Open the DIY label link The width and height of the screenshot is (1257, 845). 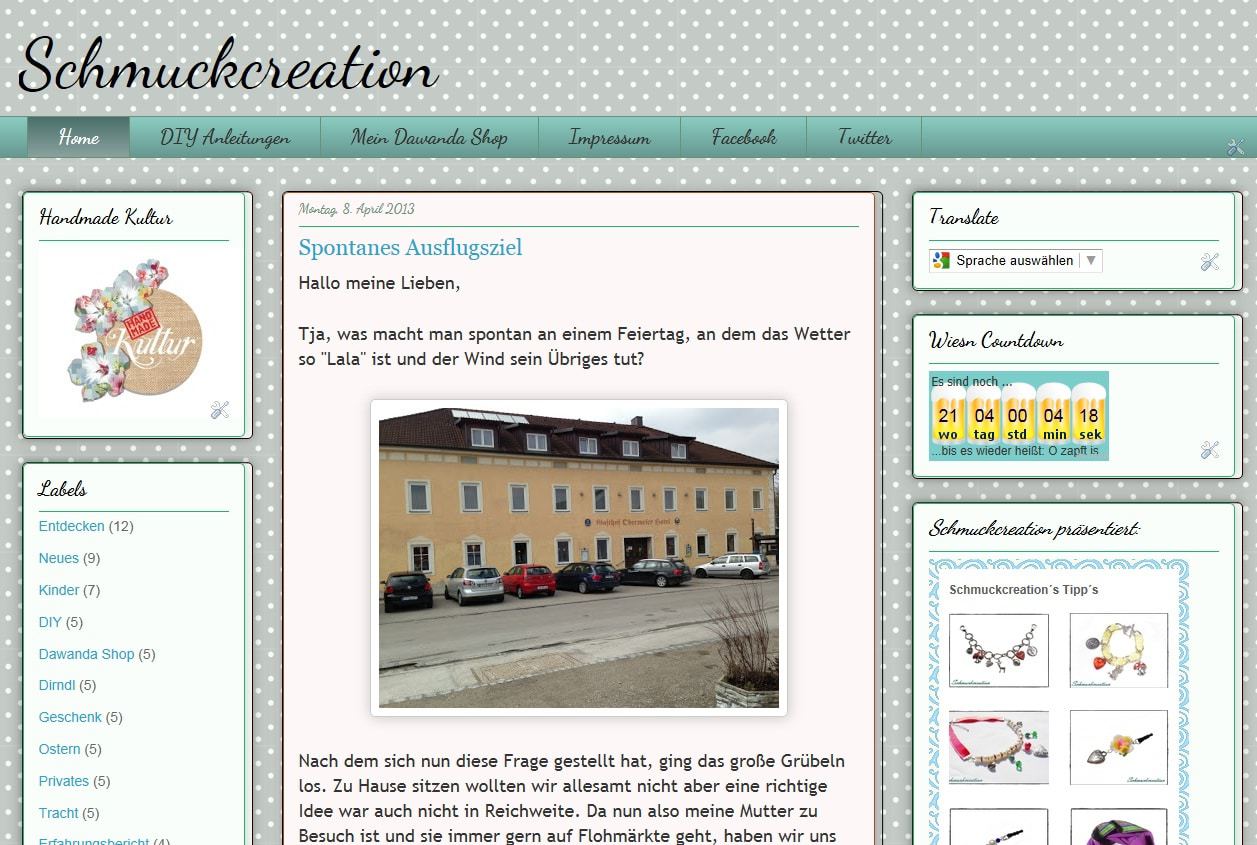tap(50, 622)
